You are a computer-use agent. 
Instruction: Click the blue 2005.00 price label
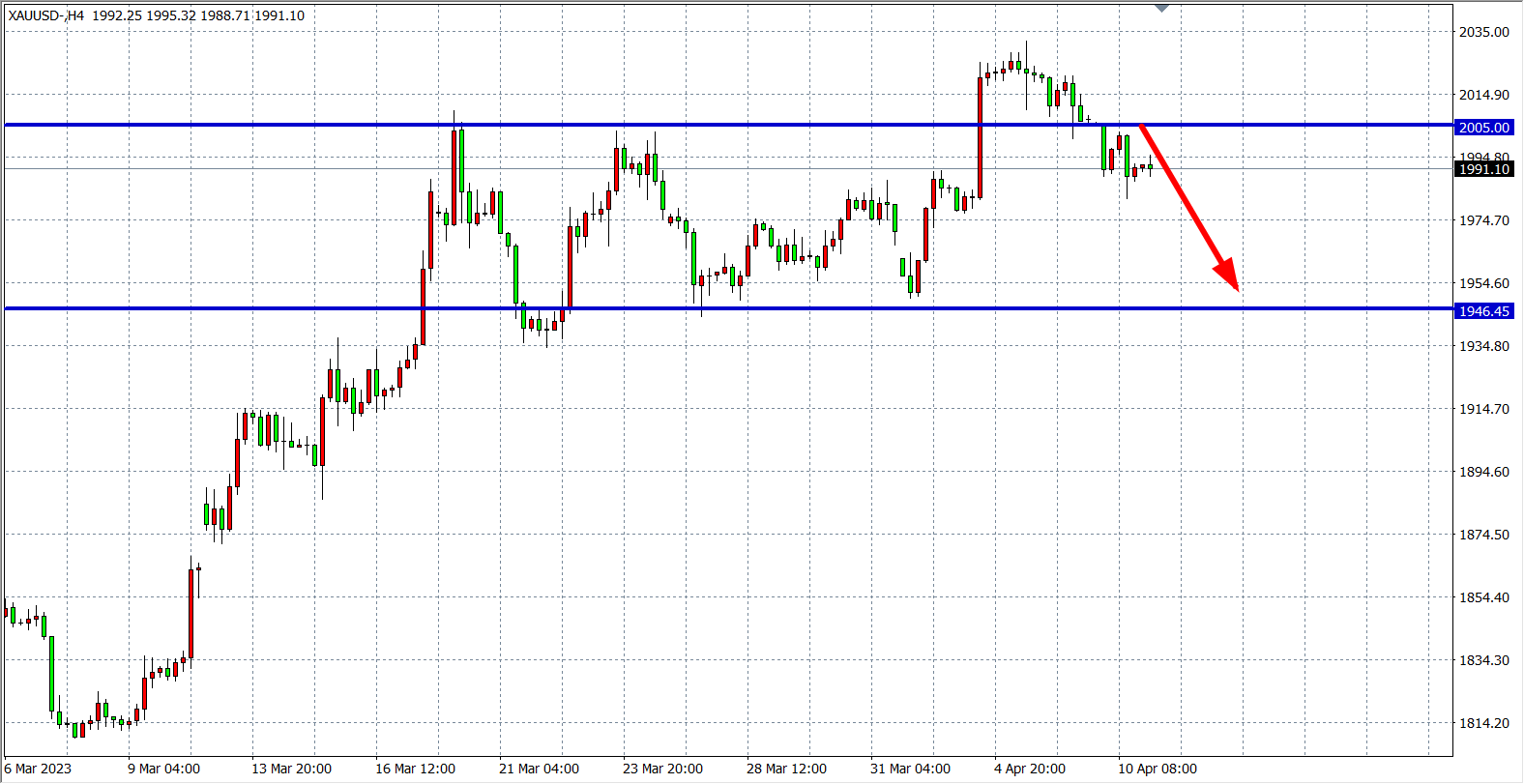pyautogui.click(x=1483, y=128)
